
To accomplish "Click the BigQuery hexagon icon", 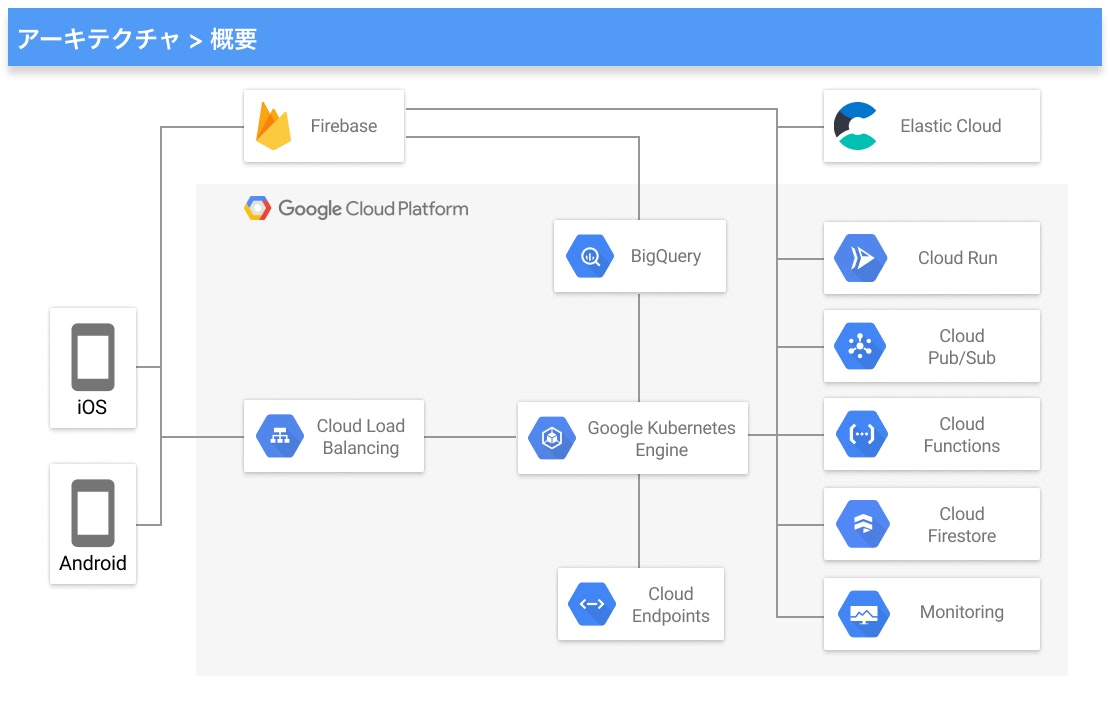I will click(590, 256).
